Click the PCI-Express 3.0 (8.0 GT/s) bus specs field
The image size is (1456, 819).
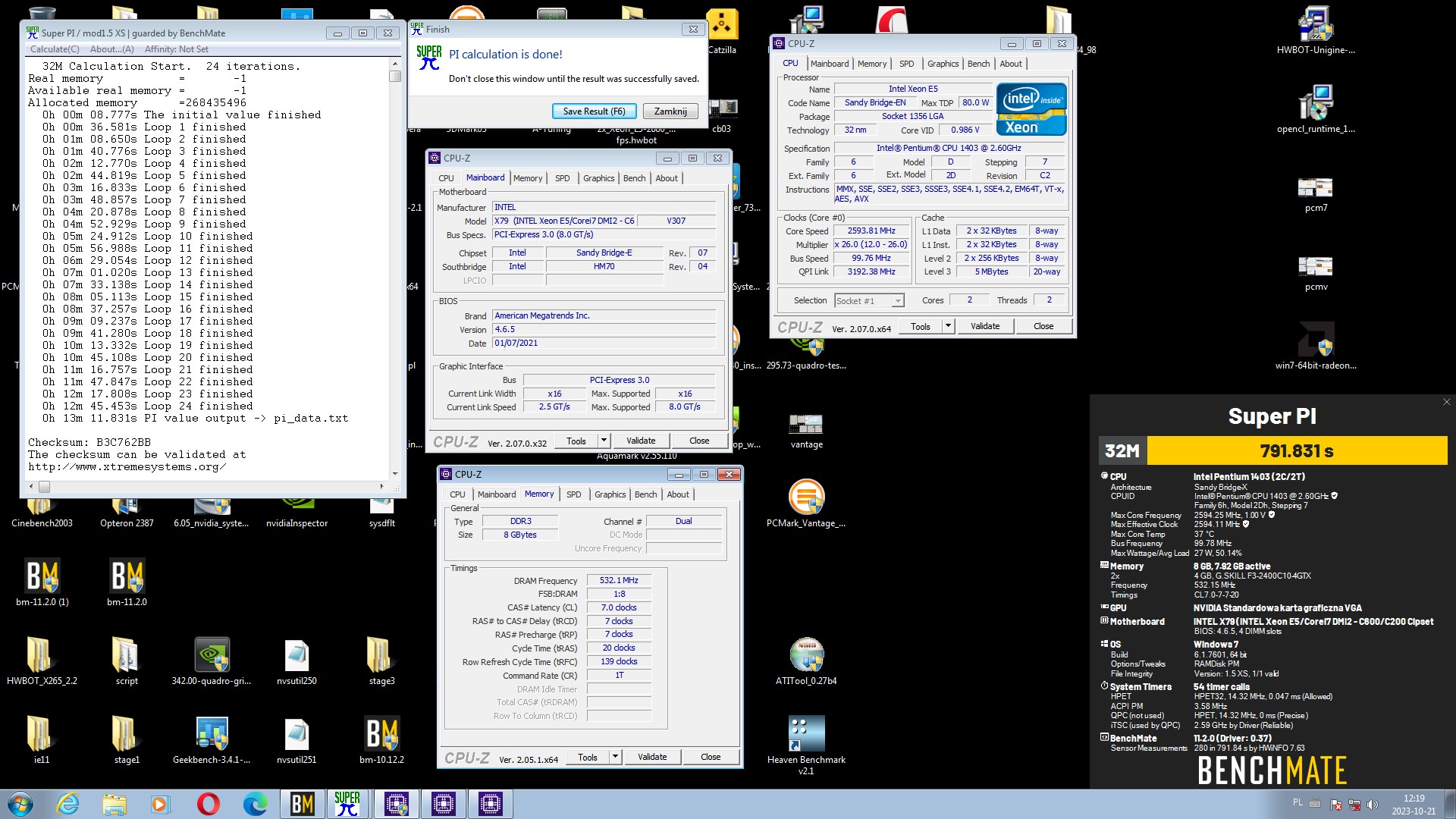(604, 235)
